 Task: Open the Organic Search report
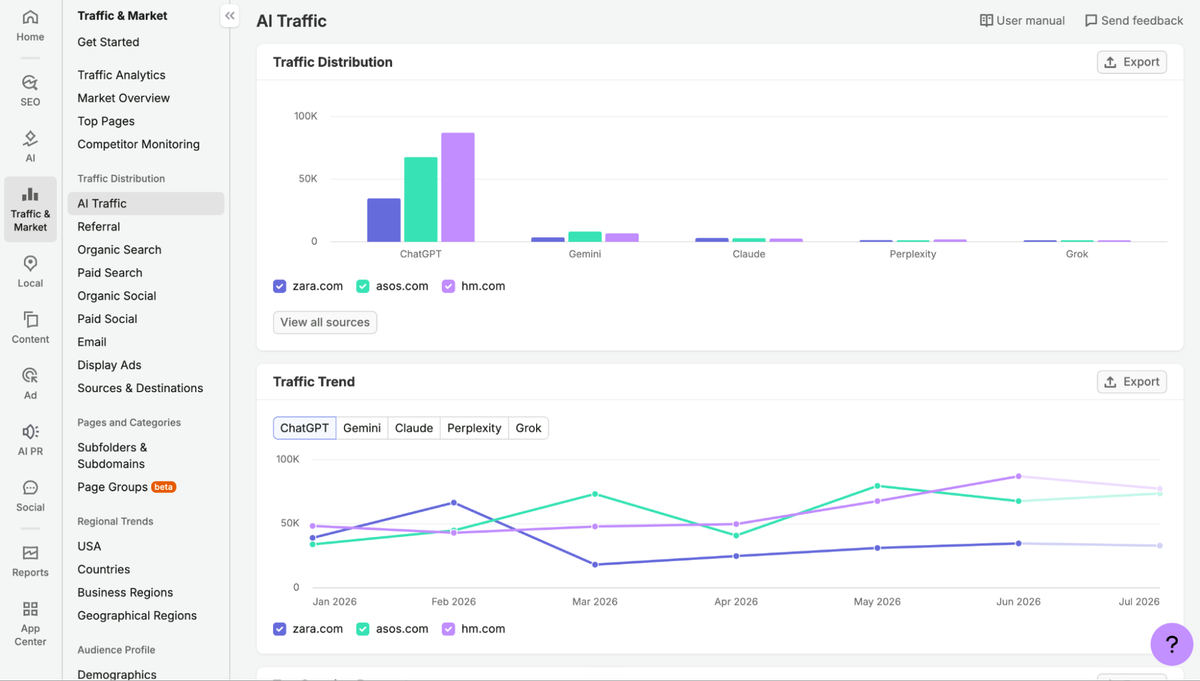(x=119, y=250)
